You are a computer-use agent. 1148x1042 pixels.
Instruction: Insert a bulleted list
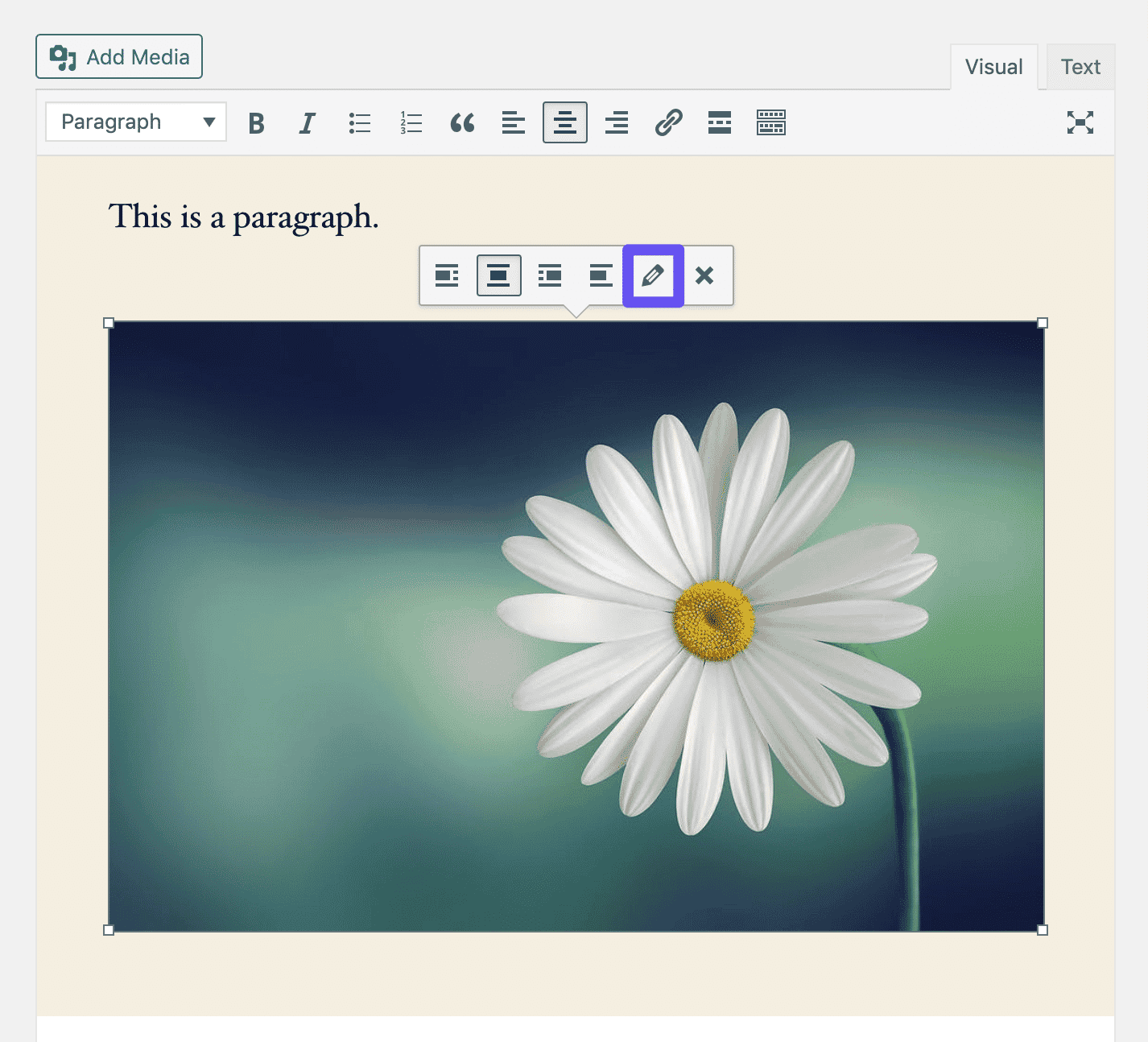[x=359, y=123]
